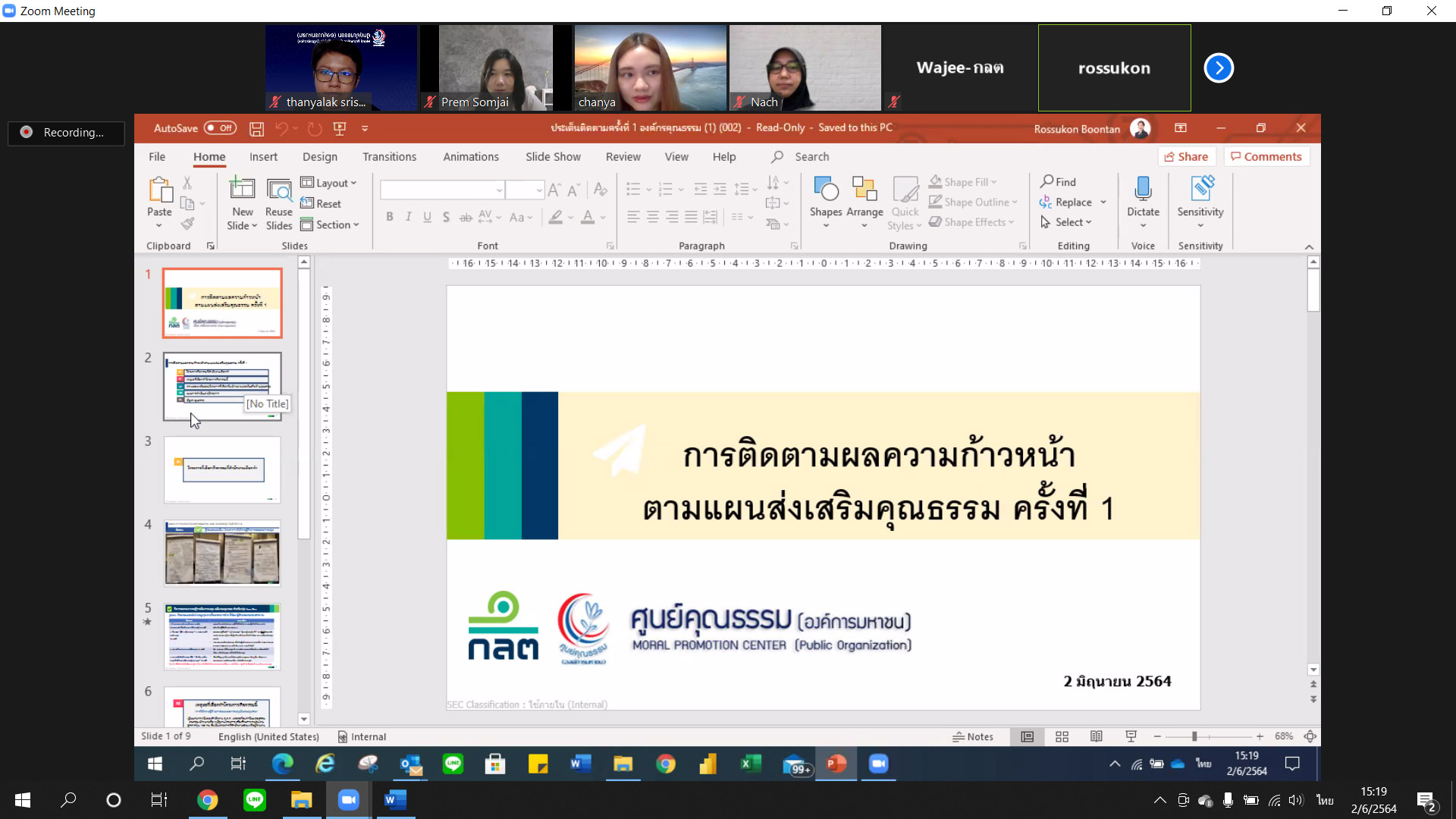Click the zoom out minus button
Viewport: 1456px width, 819px height.
point(1157,736)
